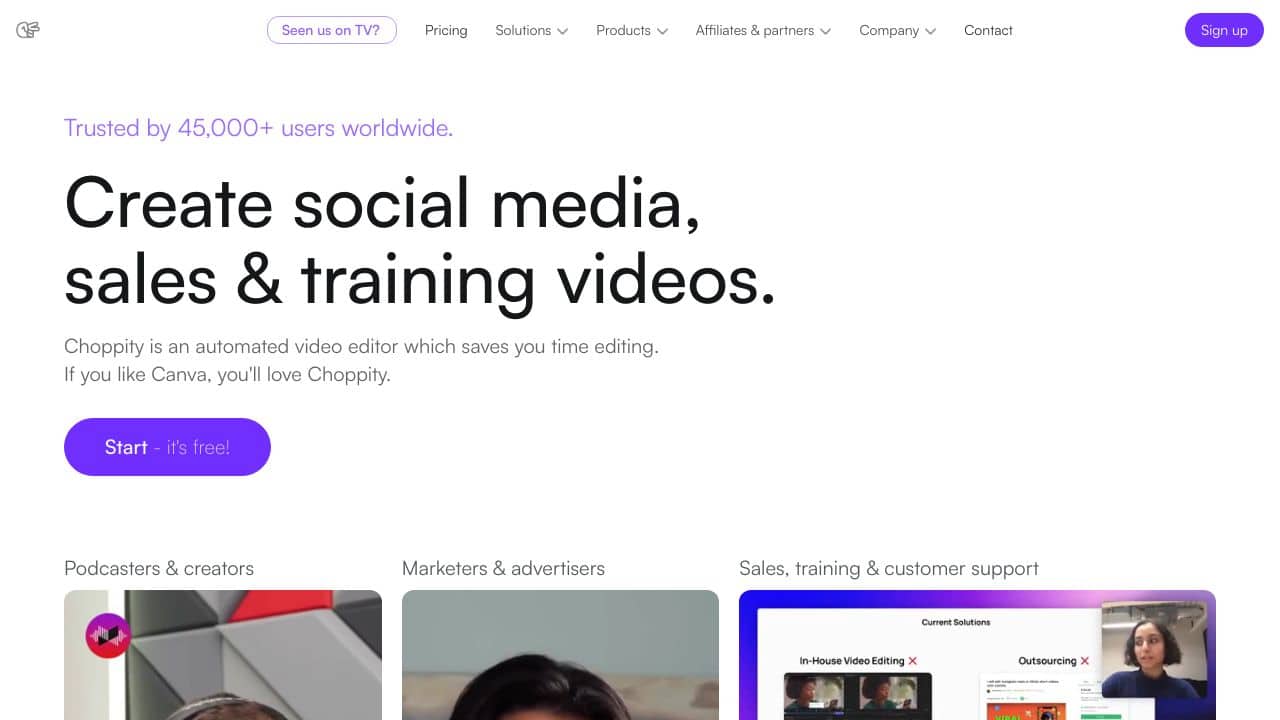
Task: Go to the Pricing page
Action: [x=446, y=30]
